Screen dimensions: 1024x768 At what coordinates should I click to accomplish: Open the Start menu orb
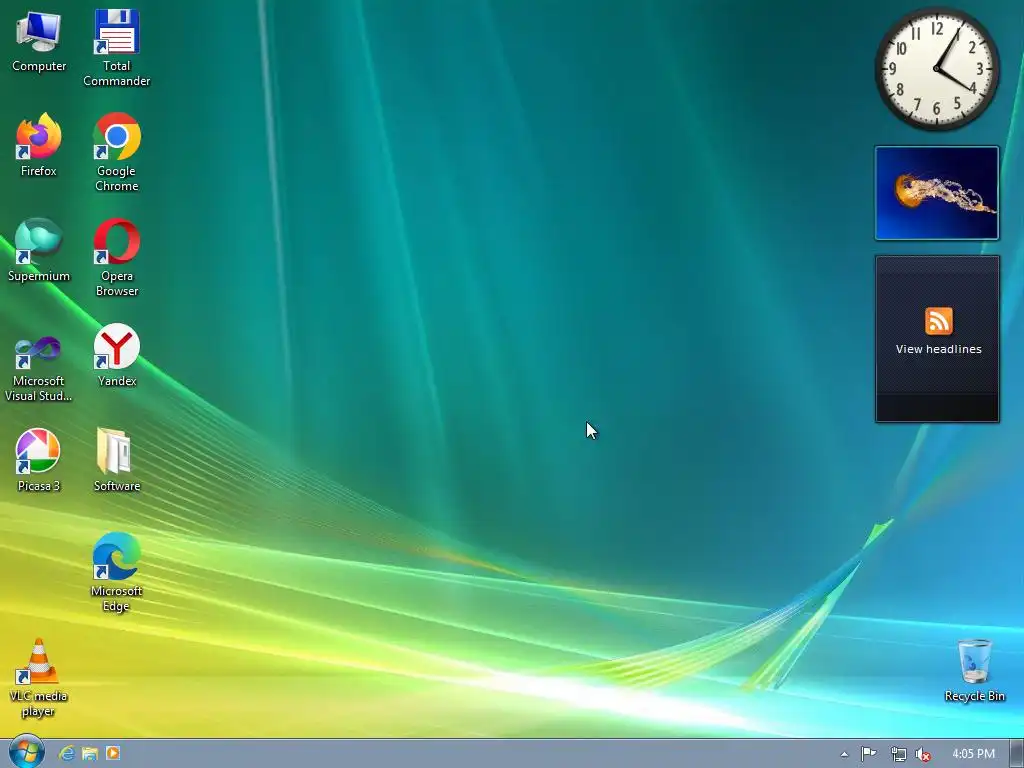(27, 752)
